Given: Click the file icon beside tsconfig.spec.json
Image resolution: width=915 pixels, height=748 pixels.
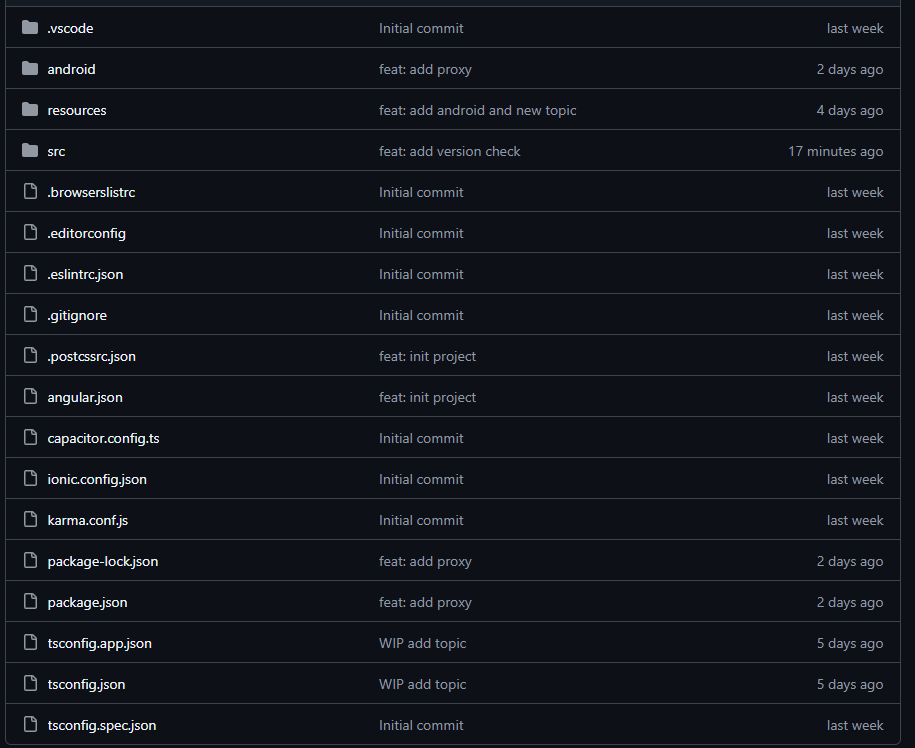Looking at the screenshot, I should (x=30, y=724).
